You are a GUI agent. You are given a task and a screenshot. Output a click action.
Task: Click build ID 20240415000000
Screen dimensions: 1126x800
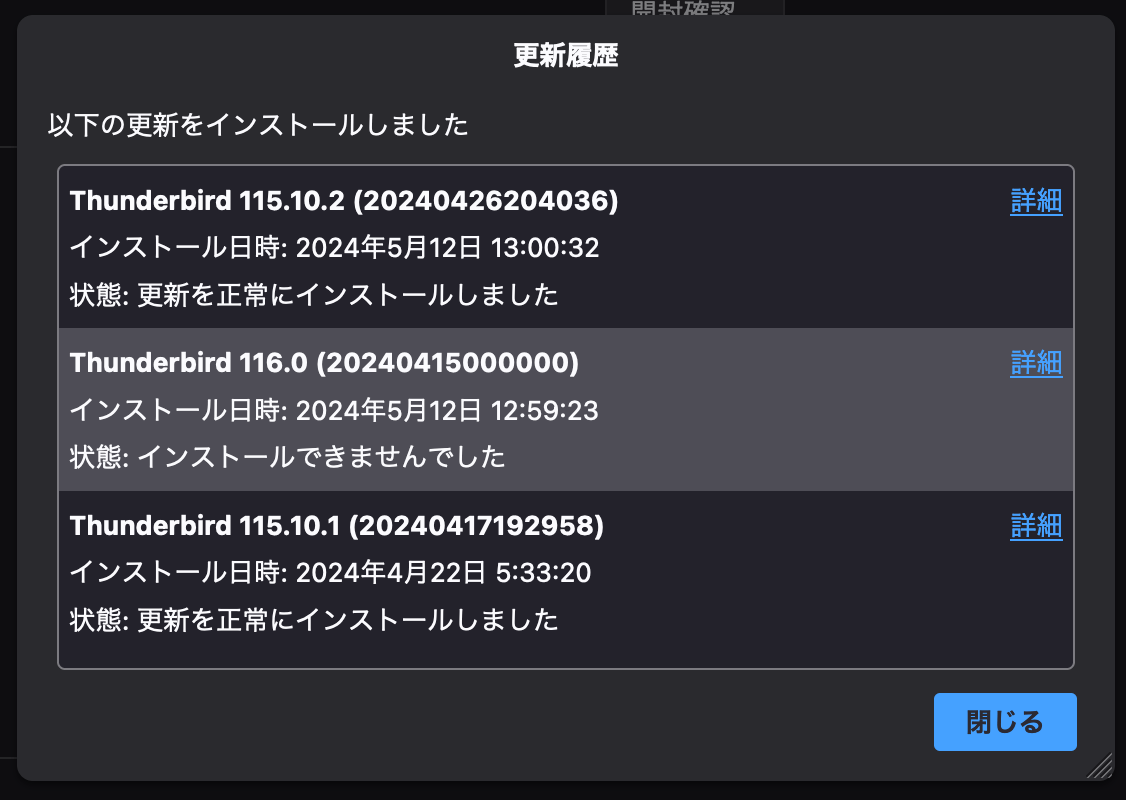point(446,363)
